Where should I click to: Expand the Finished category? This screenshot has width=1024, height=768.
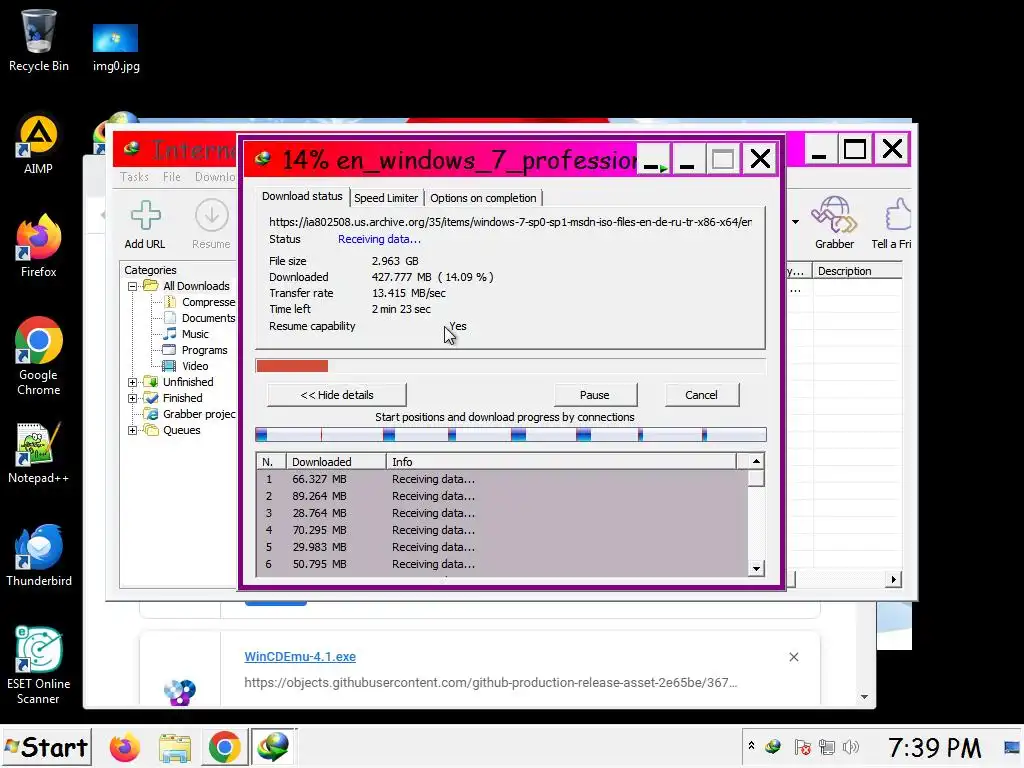tap(133, 398)
